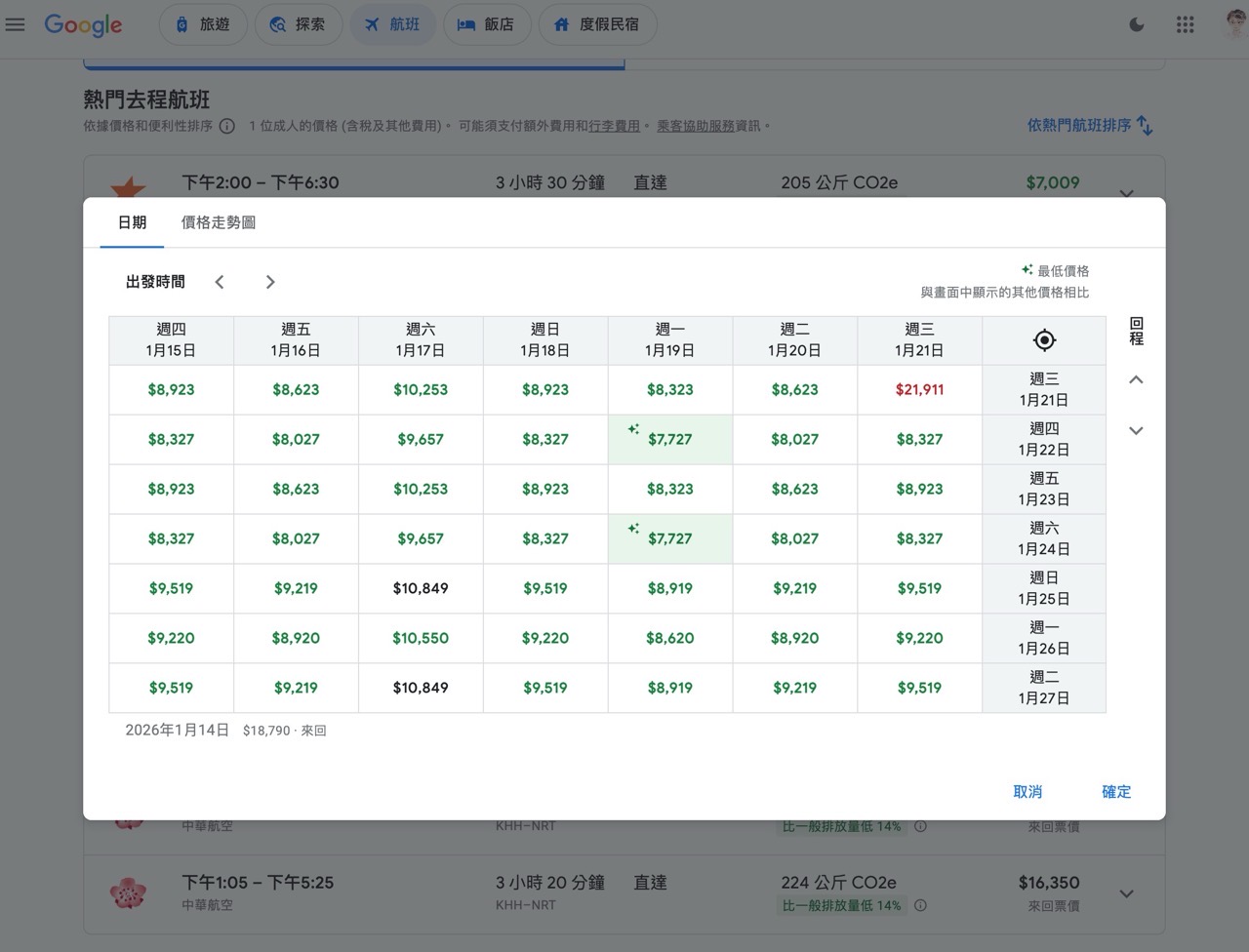The width and height of the screenshot is (1249, 952).
Task: Select the 飯店 tab in the top bar
Action: click(x=487, y=24)
